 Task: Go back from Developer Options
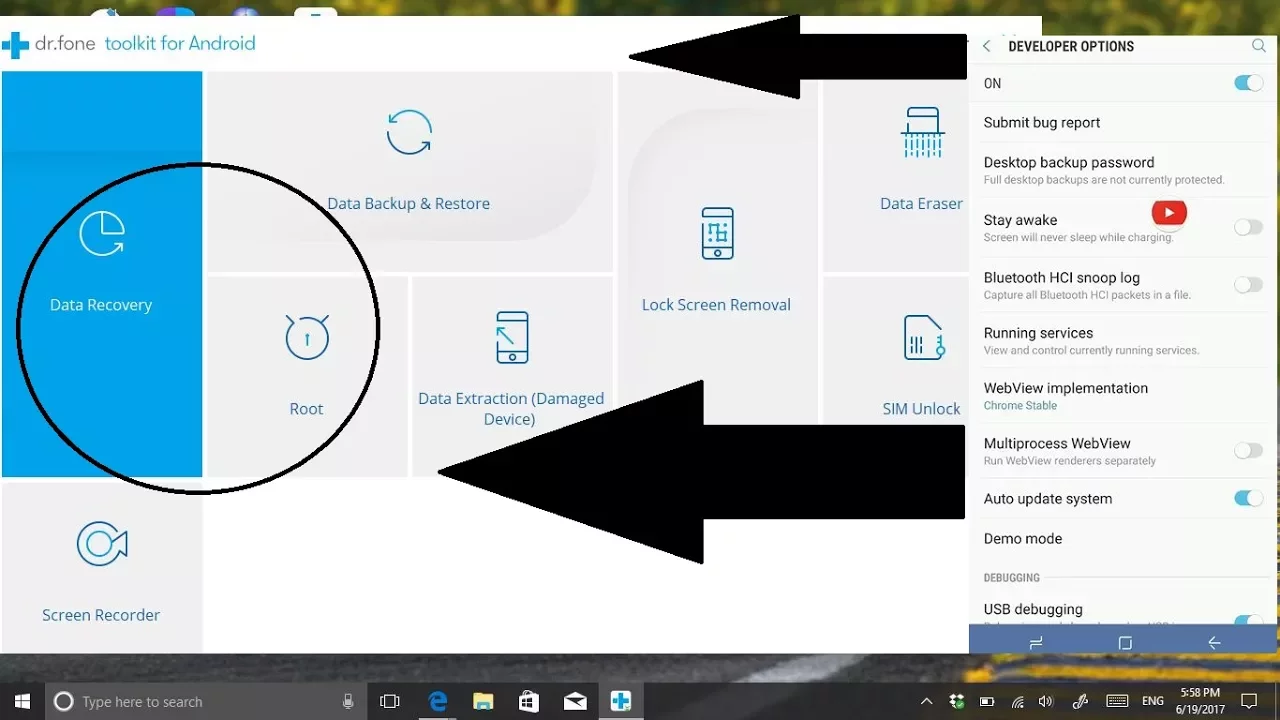pos(987,46)
